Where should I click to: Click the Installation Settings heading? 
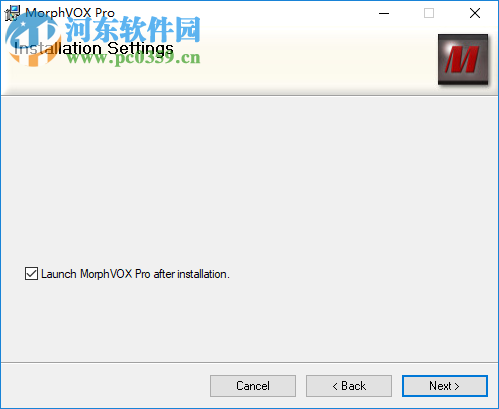94,49
